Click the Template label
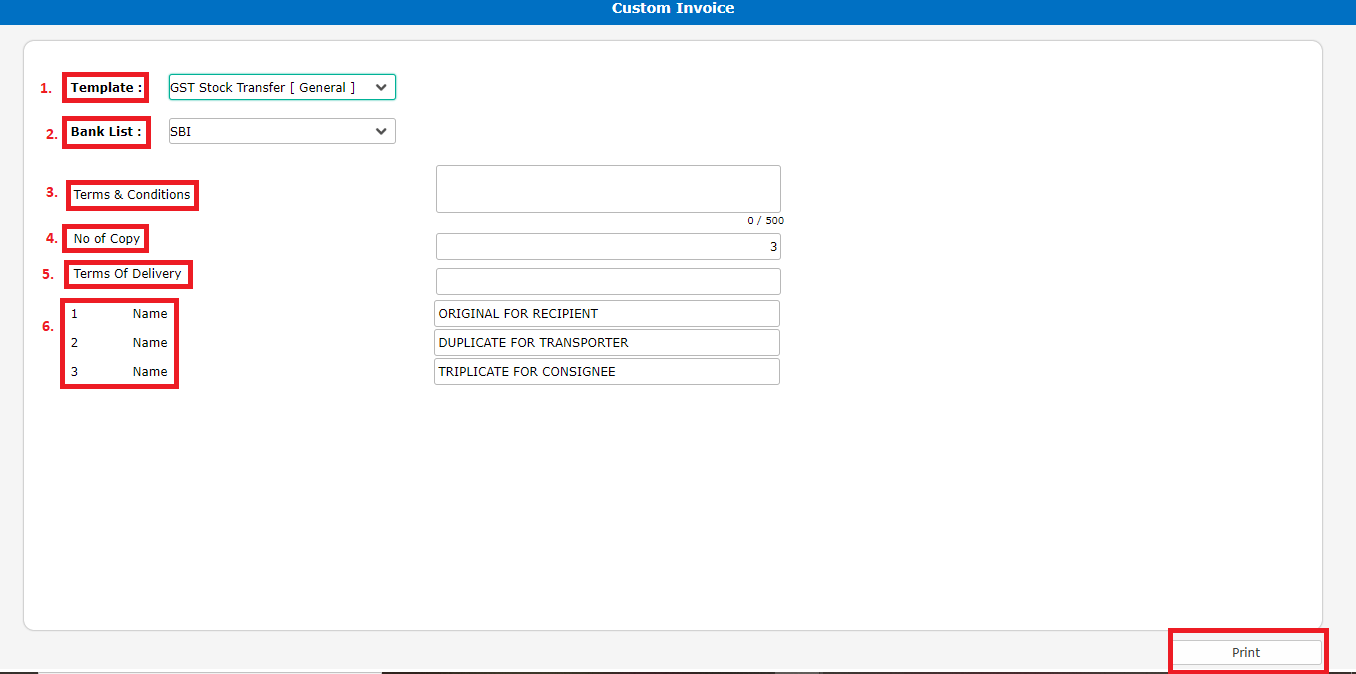Viewport: 1356px width, 674px height. [x=106, y=88]
